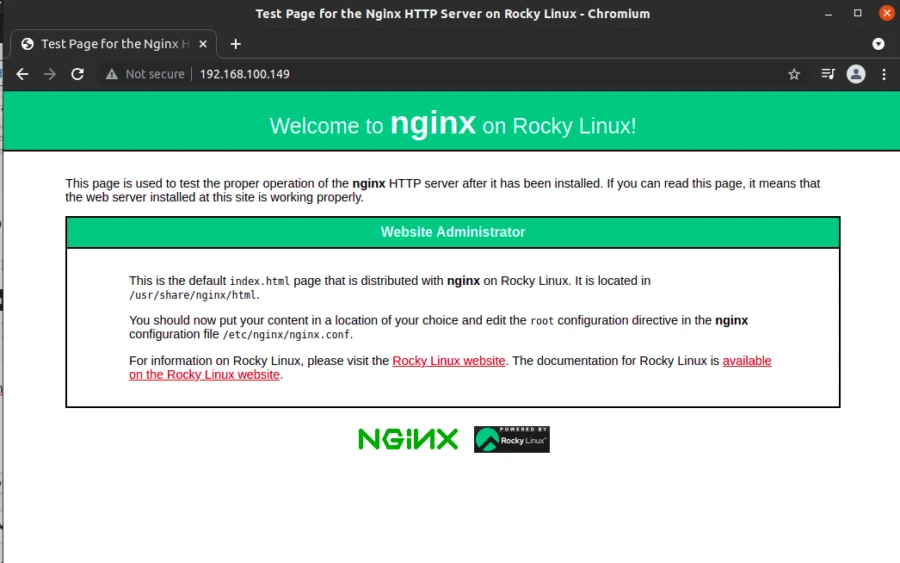Close the Chromium window

coord(887,13)
